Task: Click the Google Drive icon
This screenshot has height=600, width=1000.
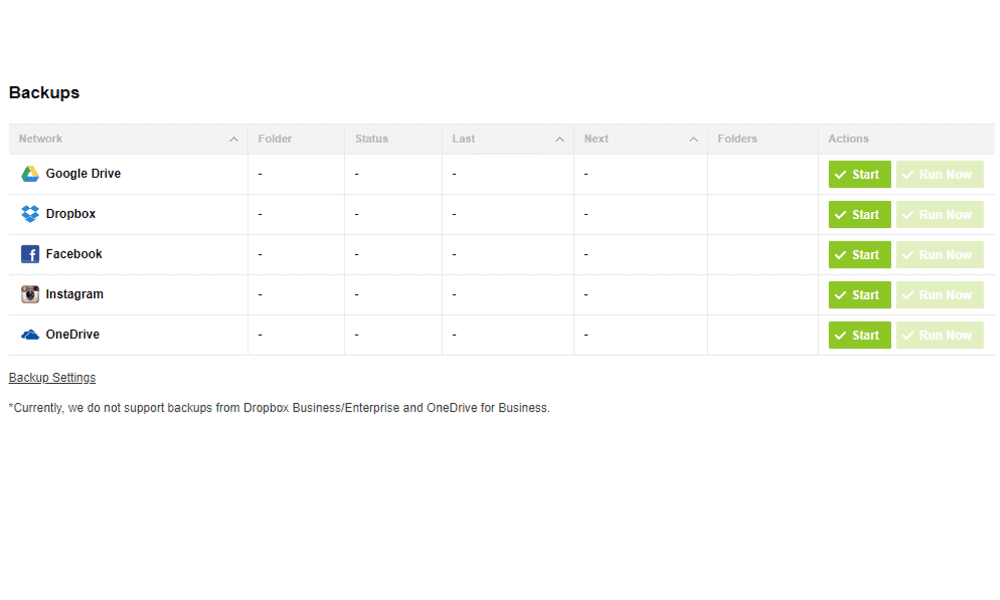Action: (x=30, y=174)
